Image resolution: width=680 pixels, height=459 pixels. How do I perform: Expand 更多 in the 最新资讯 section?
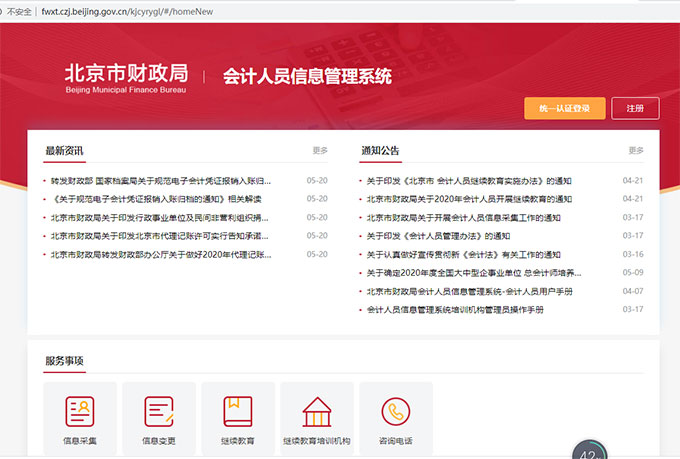(320, 151)
